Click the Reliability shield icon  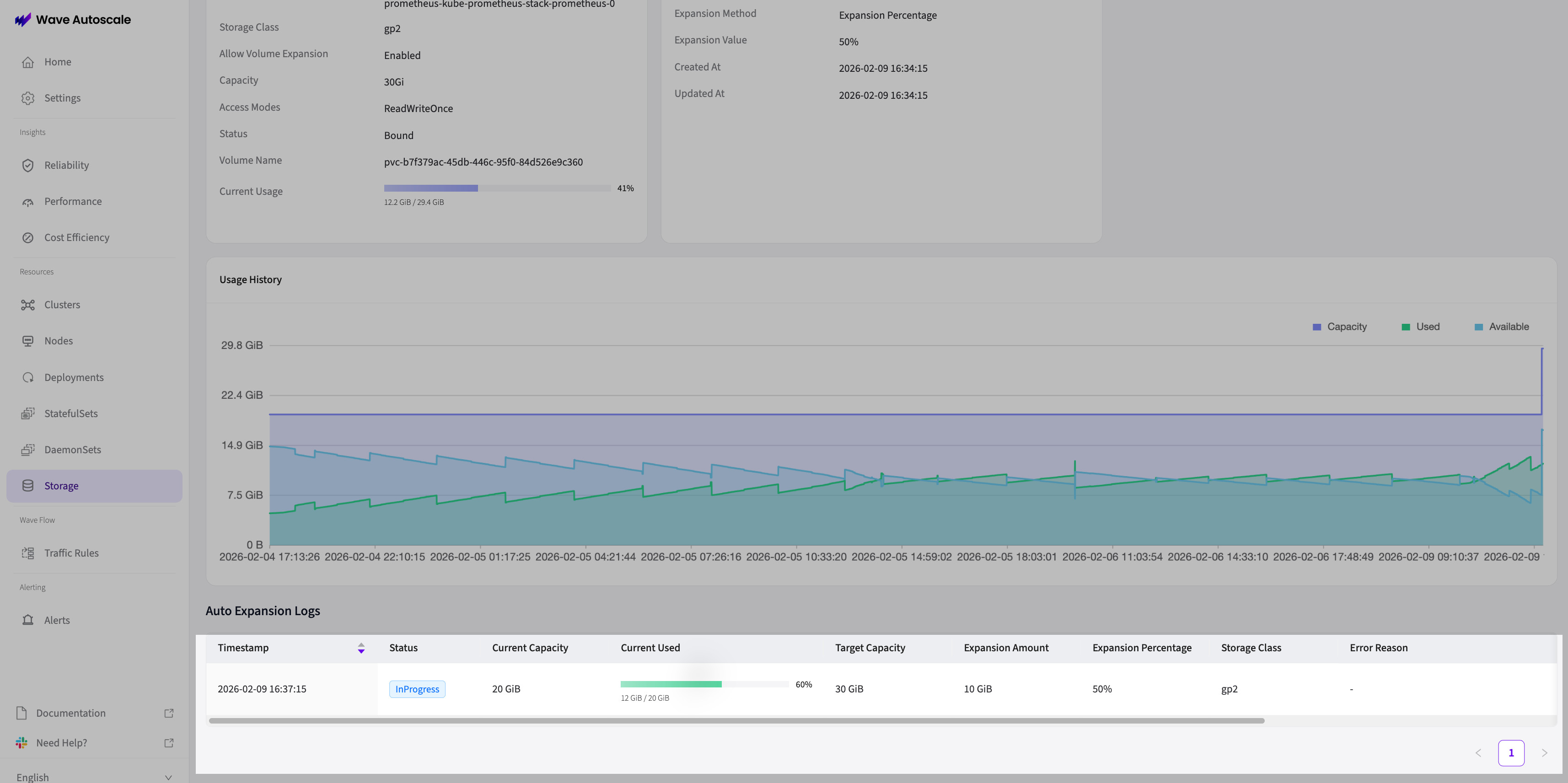pos(28,165)
